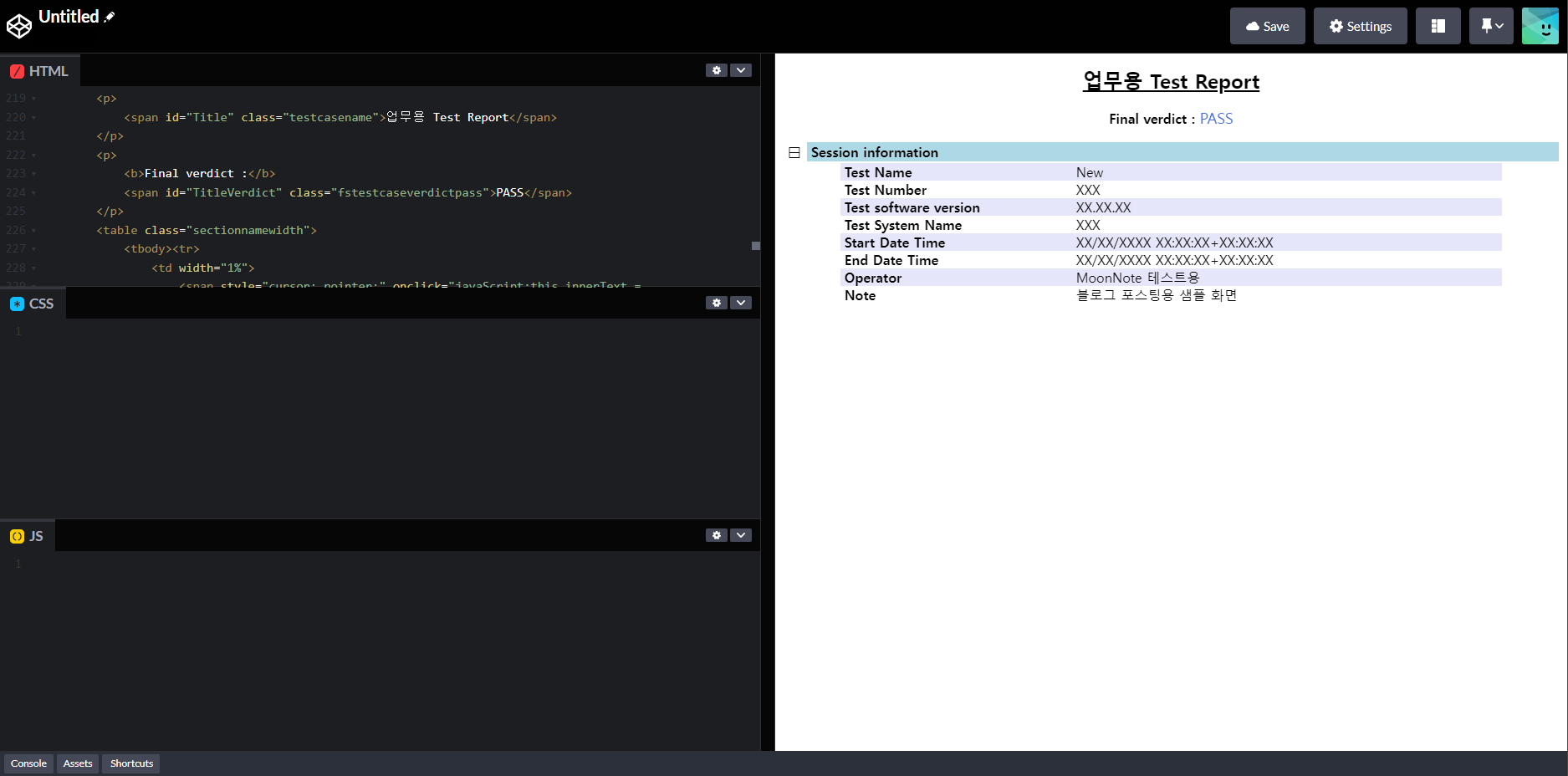This screenshot has height=776, width=1568.
Task: Click the Test software version label
Action: pos(912,207)
